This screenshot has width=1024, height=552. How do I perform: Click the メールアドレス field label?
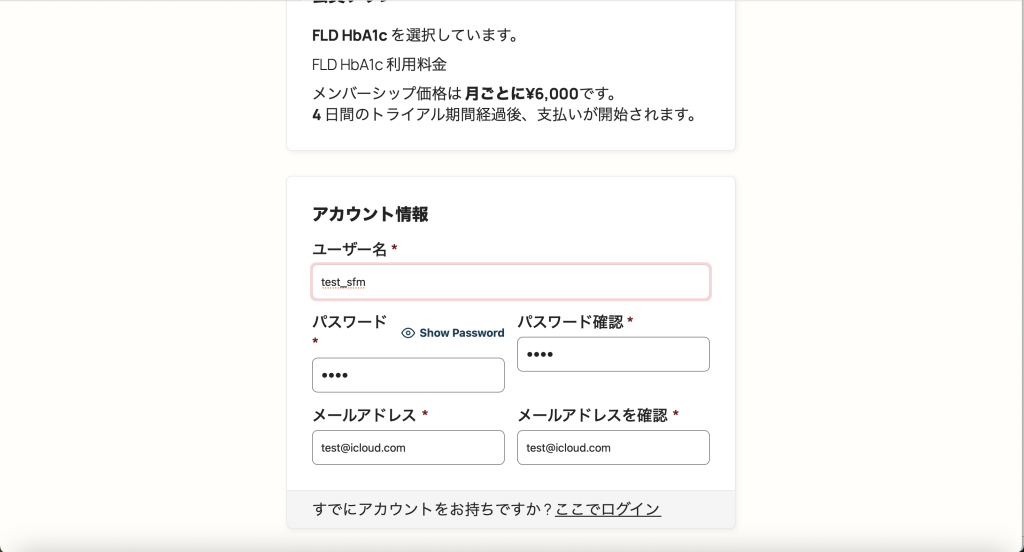364,415
